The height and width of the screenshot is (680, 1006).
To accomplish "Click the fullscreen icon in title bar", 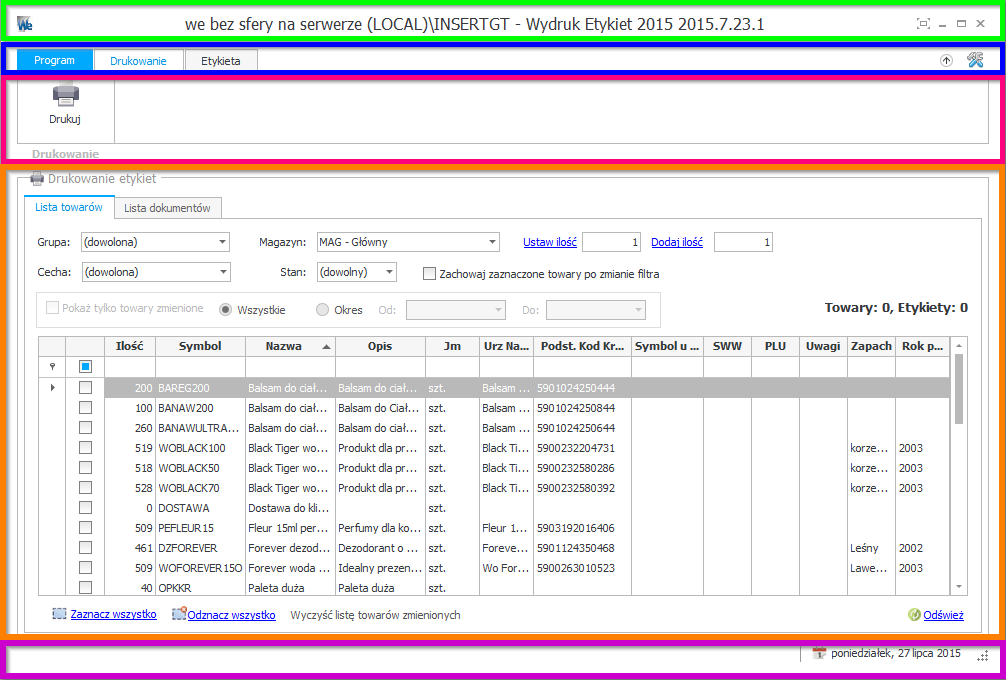I will click(x=923, y=24).
